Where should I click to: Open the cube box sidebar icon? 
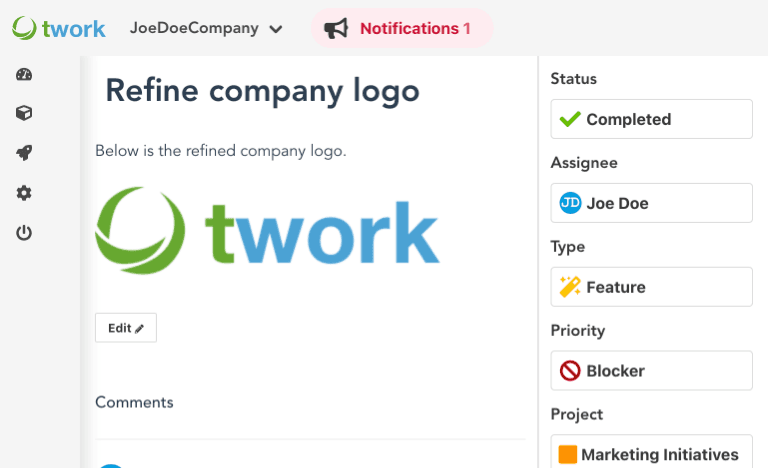24,113
